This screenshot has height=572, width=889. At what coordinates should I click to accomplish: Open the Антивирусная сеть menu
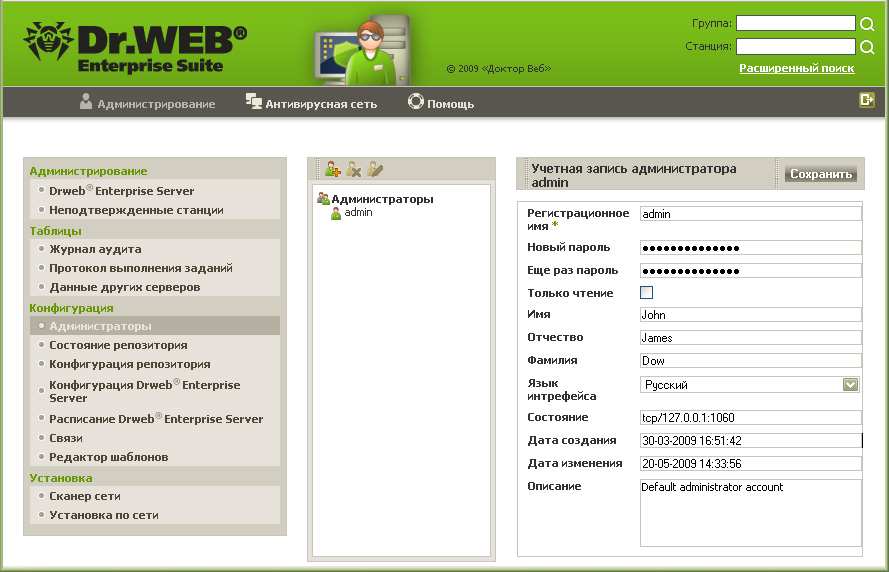(x=311, y=103)
